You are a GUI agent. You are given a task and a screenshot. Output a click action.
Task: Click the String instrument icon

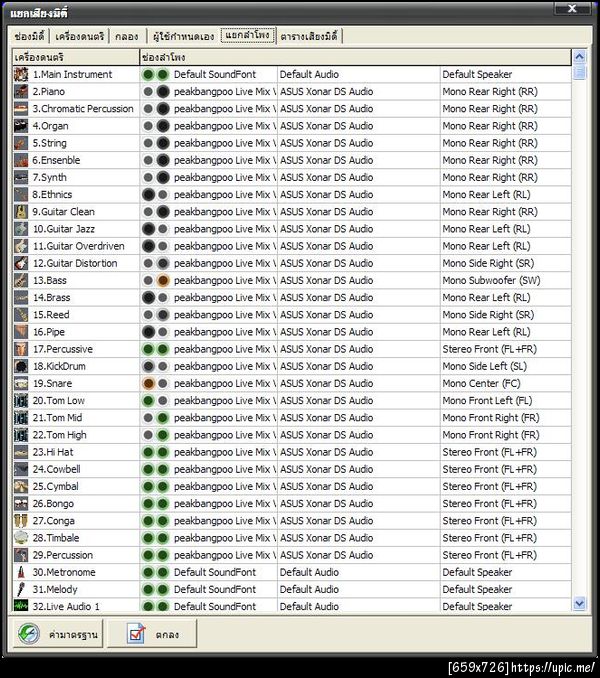[21, 143]
